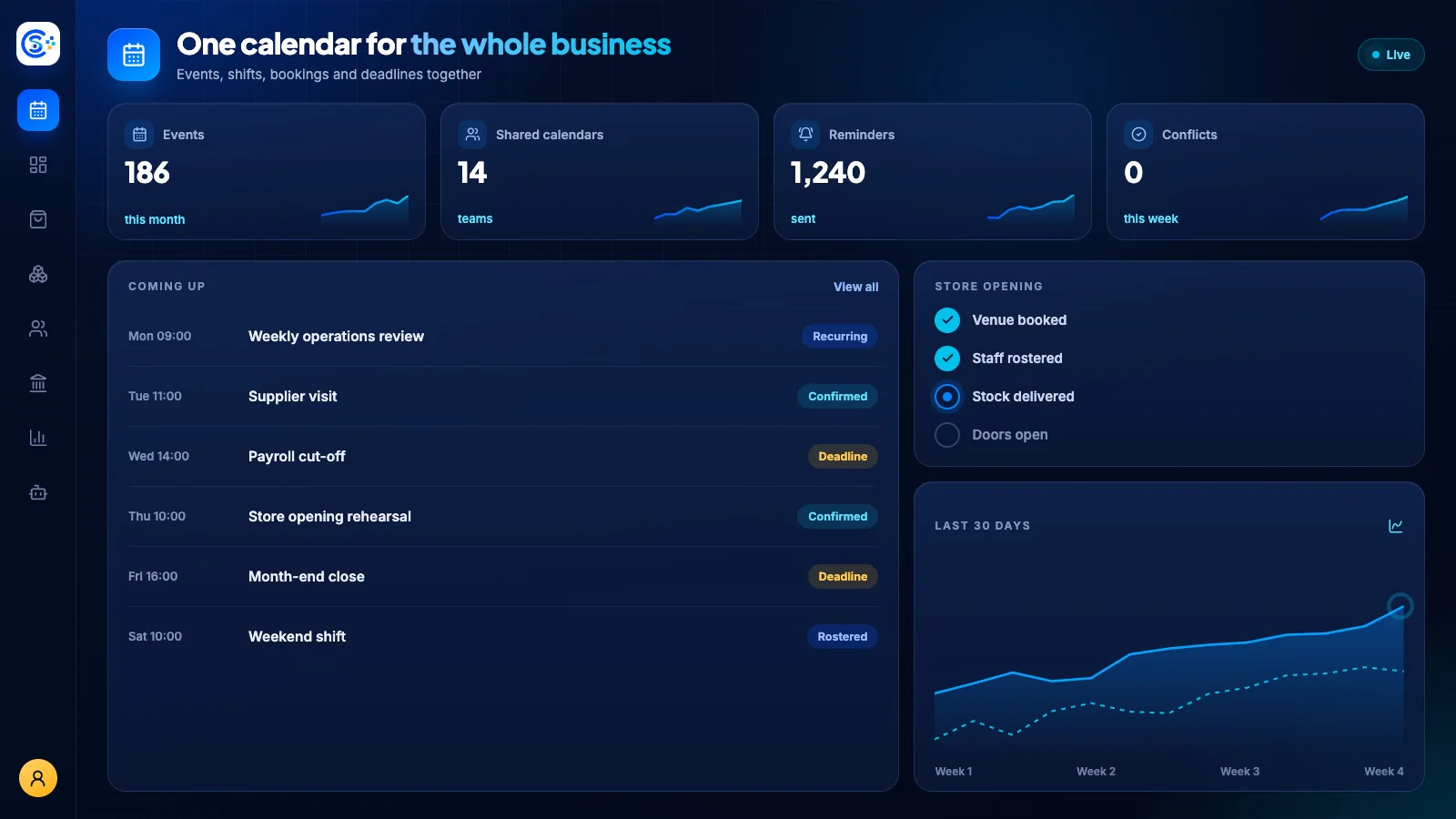Click the app logo at top of sidebar
This screenshot has height=819, width=1456.
38,44
